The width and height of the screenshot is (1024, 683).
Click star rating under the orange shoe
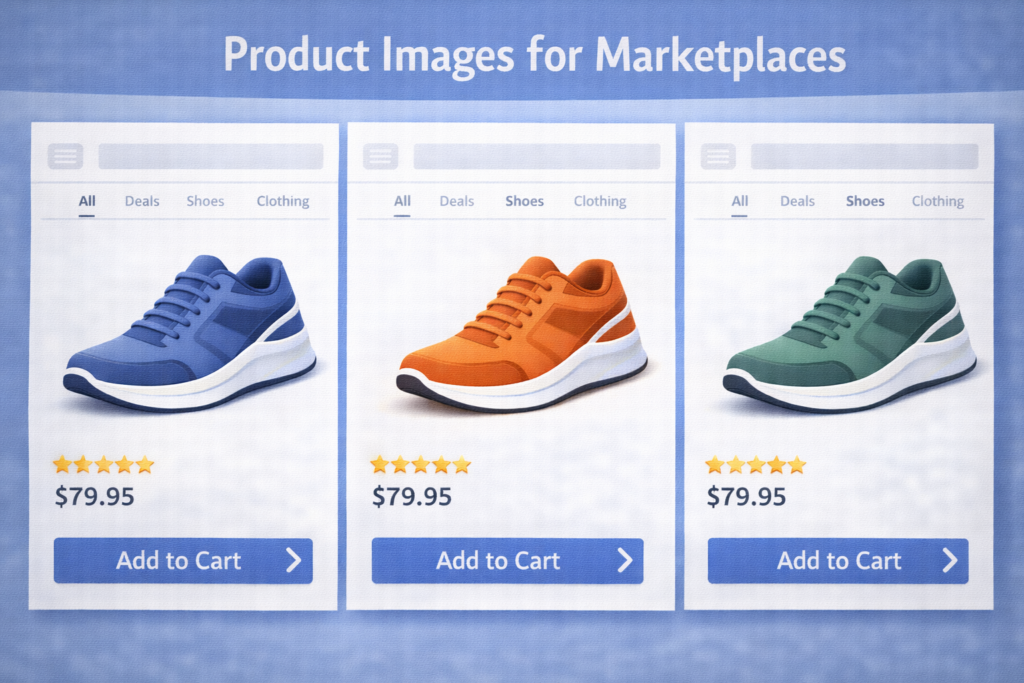pyautogui.click(x=421, y=465)
